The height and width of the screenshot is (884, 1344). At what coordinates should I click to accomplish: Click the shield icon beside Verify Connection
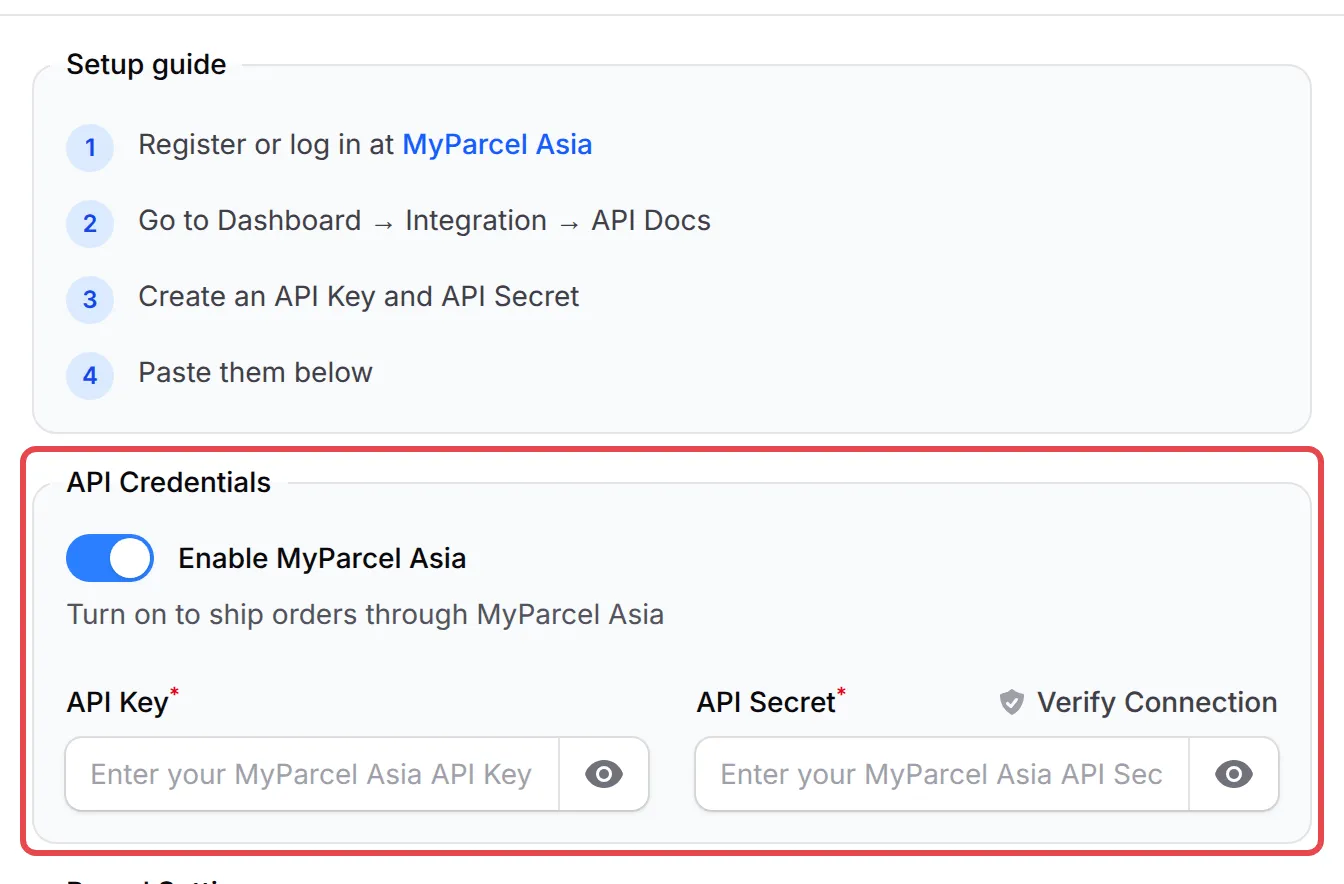[x=1012, y=702]
